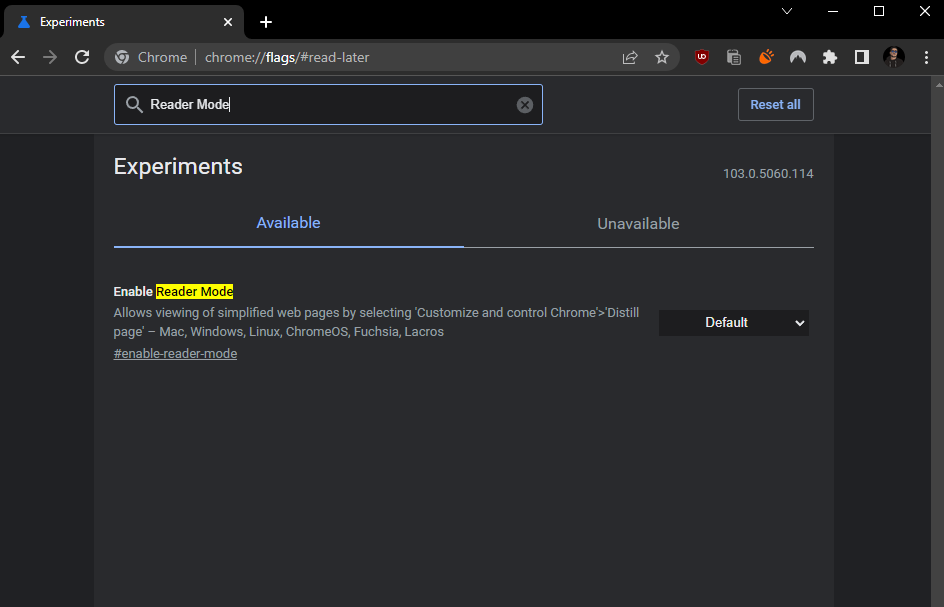Open the three-dot Chrome menu
Image resolution: width=944 pixels, height=607 pixels.
click(x=927, y=57)
